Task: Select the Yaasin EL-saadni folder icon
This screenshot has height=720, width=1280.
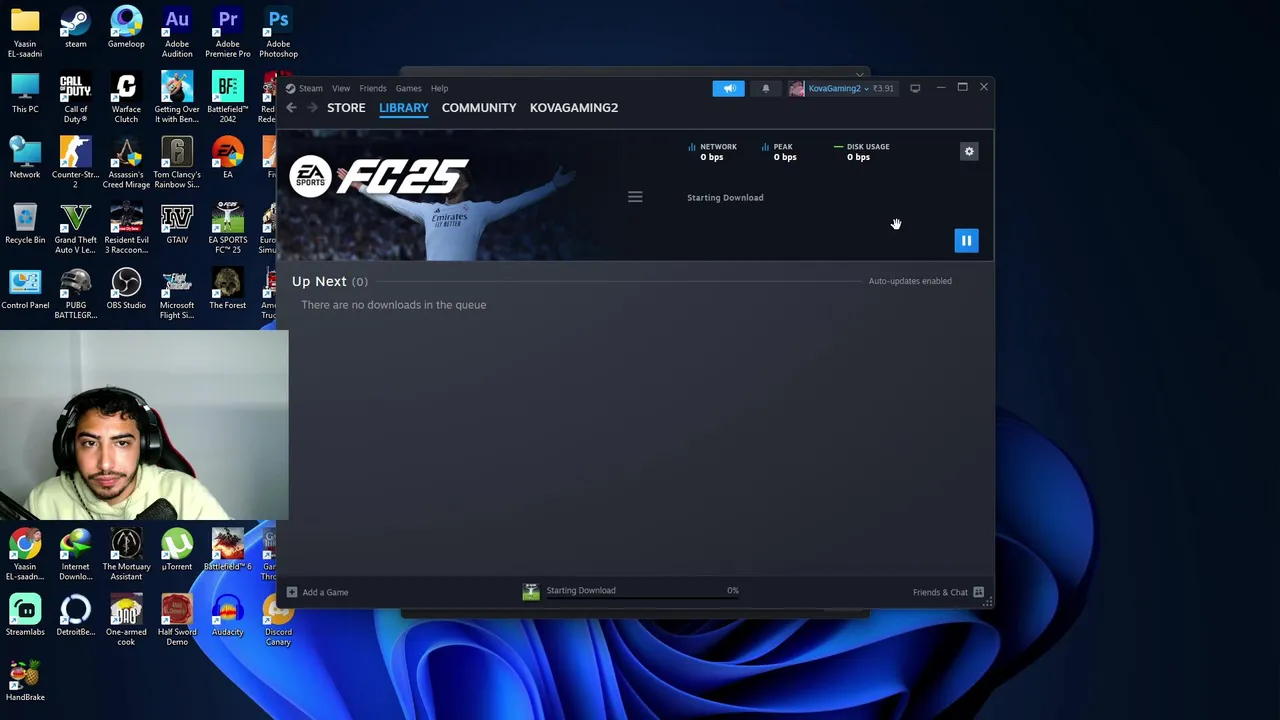Action: click(25, 33)
